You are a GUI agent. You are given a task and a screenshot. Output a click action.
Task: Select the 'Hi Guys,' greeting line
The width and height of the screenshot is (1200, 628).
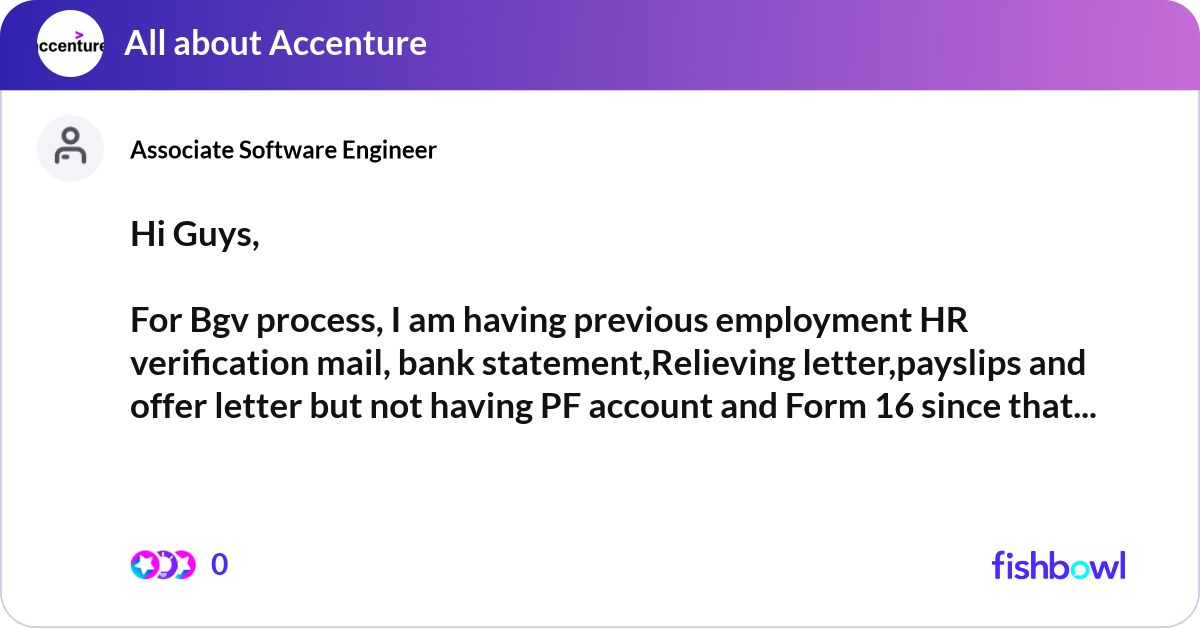coord(194,235)
